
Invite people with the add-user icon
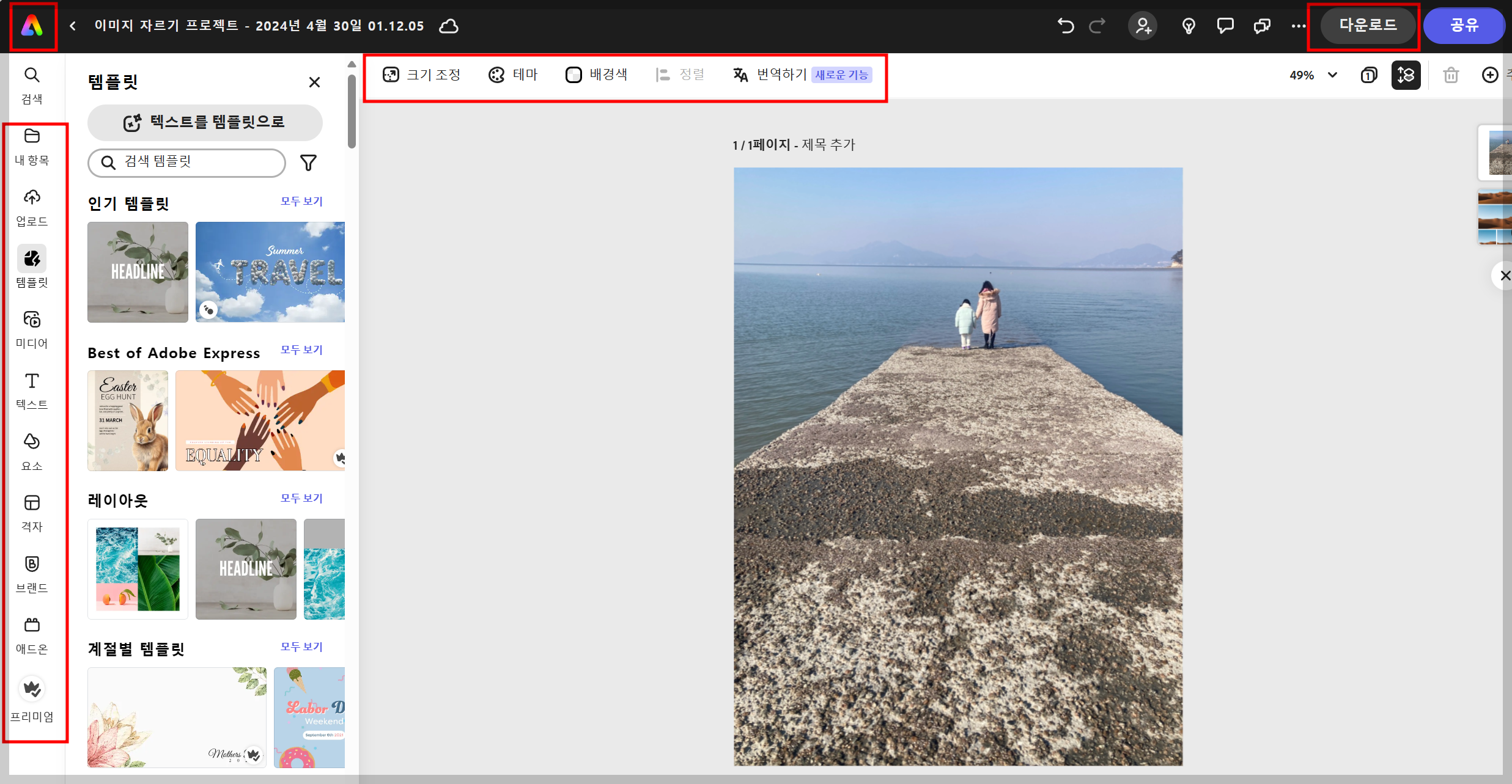(x=1143, y=26)
